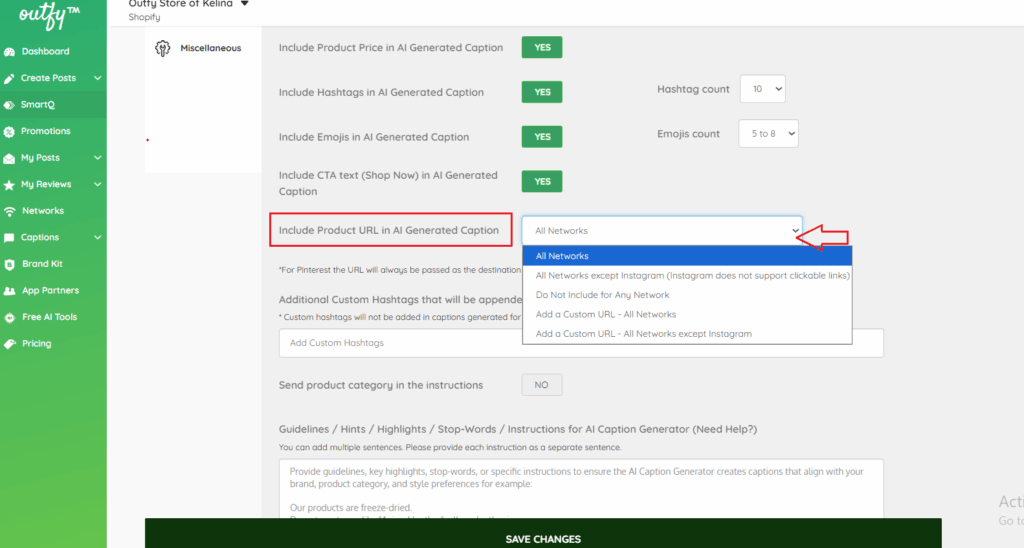The height and width of the screenshot is (548, 1024).
Task: Toggle Include Product Price YES switch
Action: pos(542,47)
